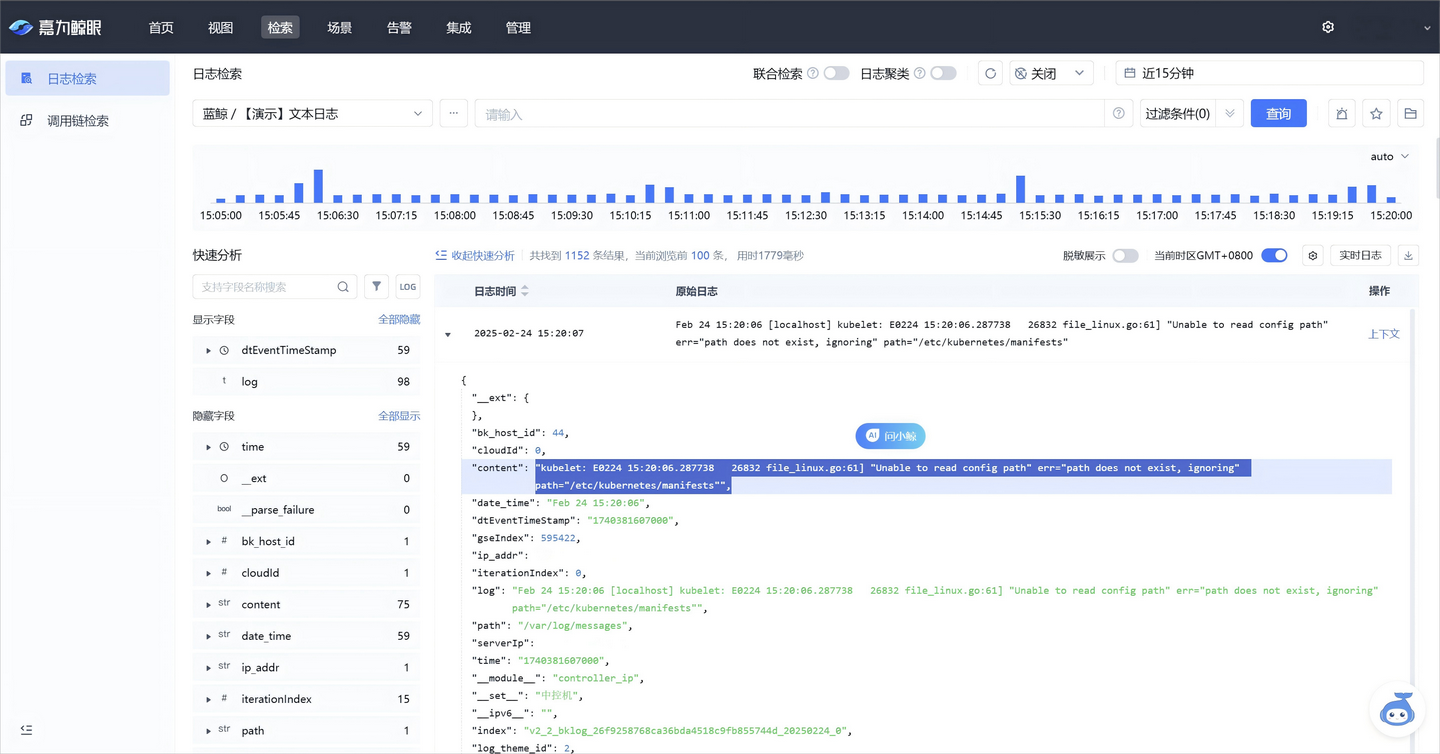The image size is (1440, 754).
Task: Click the 近15分钟 time range picker
Action: (1269, 73)
